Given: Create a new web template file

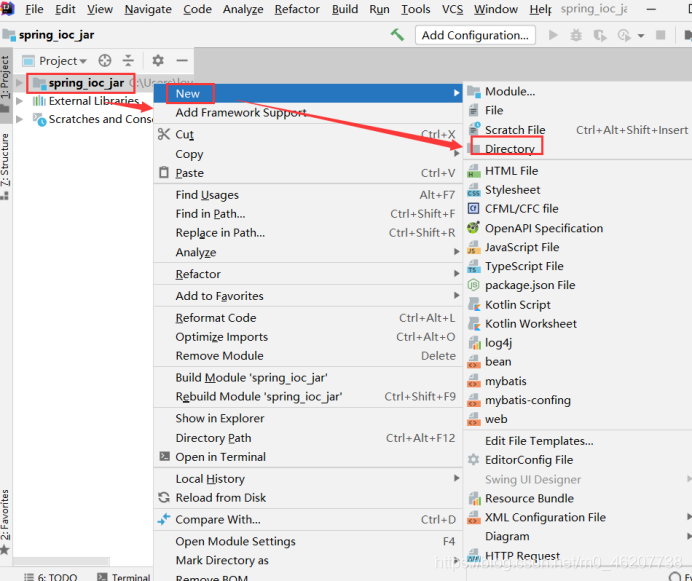Looking at the screenshot, I should 578,419.
